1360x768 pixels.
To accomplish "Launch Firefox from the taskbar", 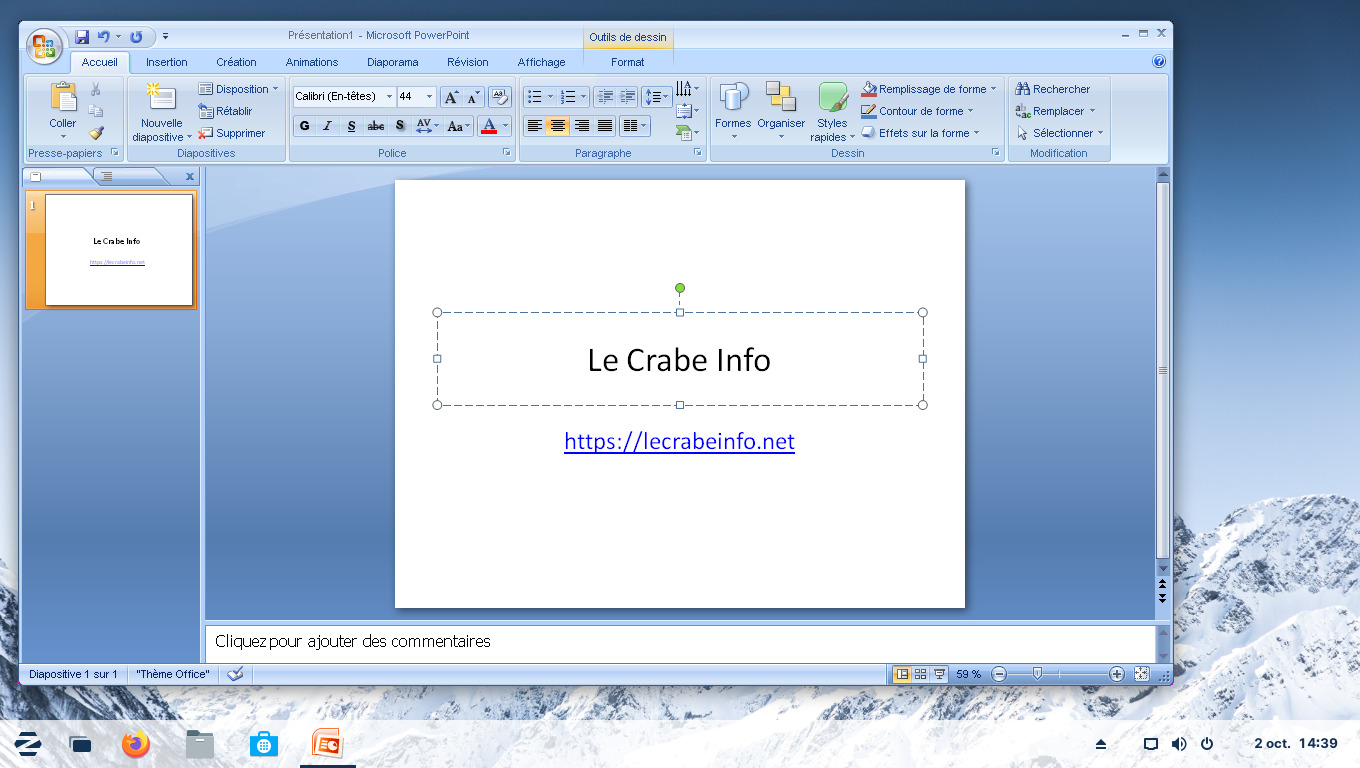I will tap(135, 744).
